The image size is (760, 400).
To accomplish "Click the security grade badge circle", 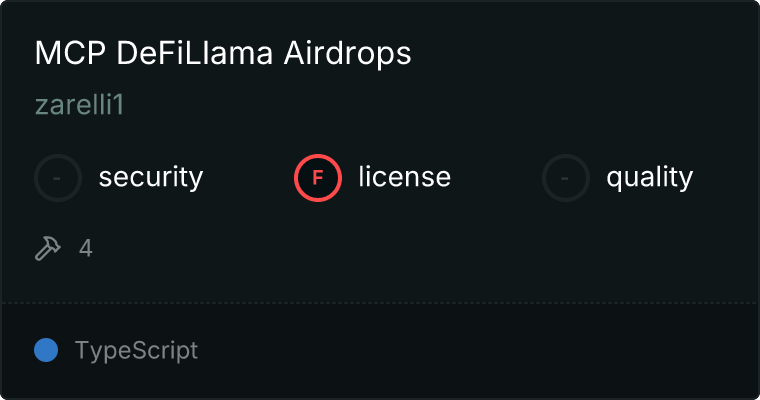I will click(58, 178).
